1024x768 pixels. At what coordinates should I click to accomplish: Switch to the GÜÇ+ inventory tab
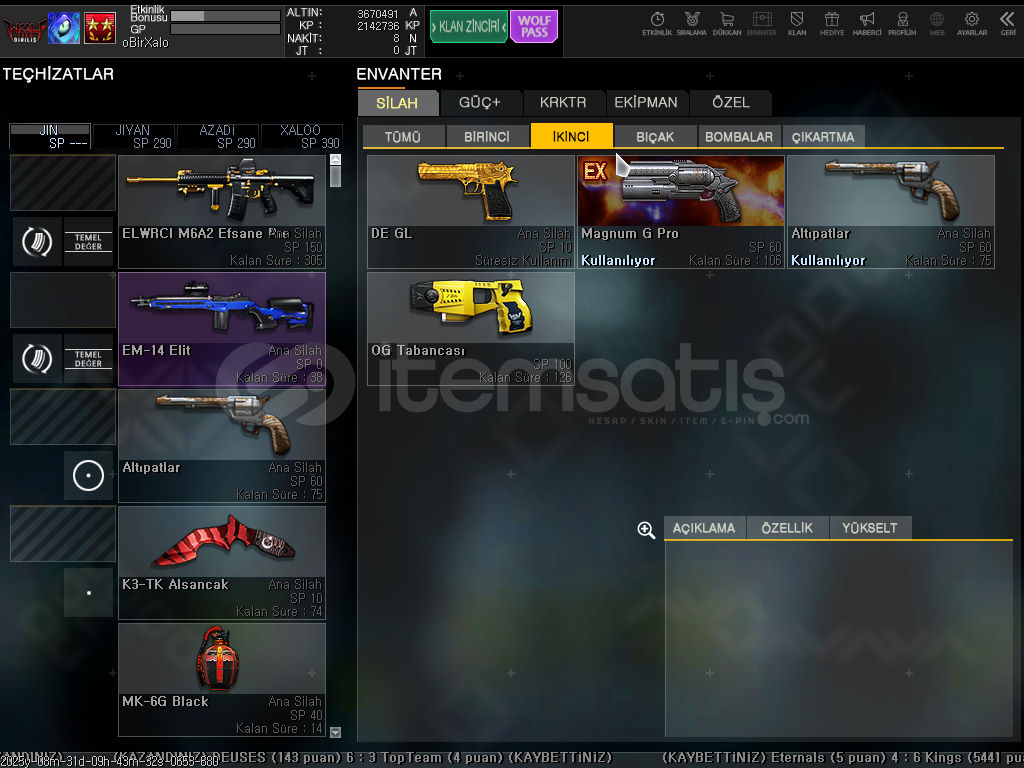(480, 103)
